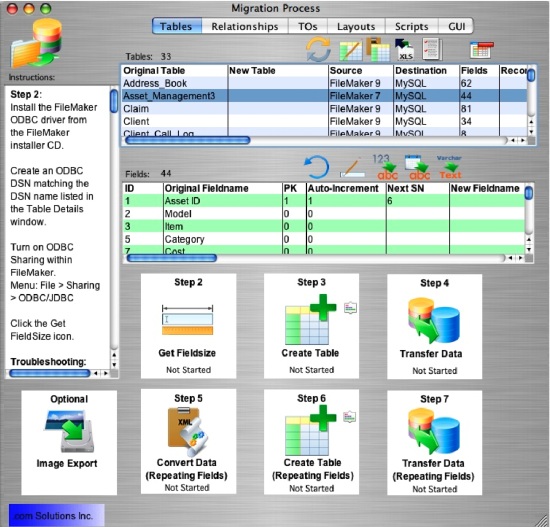Image resolution: width=550 pixels, height=527 pixels.
Task: Click tables list vertical scrollbar thumb
Action: 531,75
